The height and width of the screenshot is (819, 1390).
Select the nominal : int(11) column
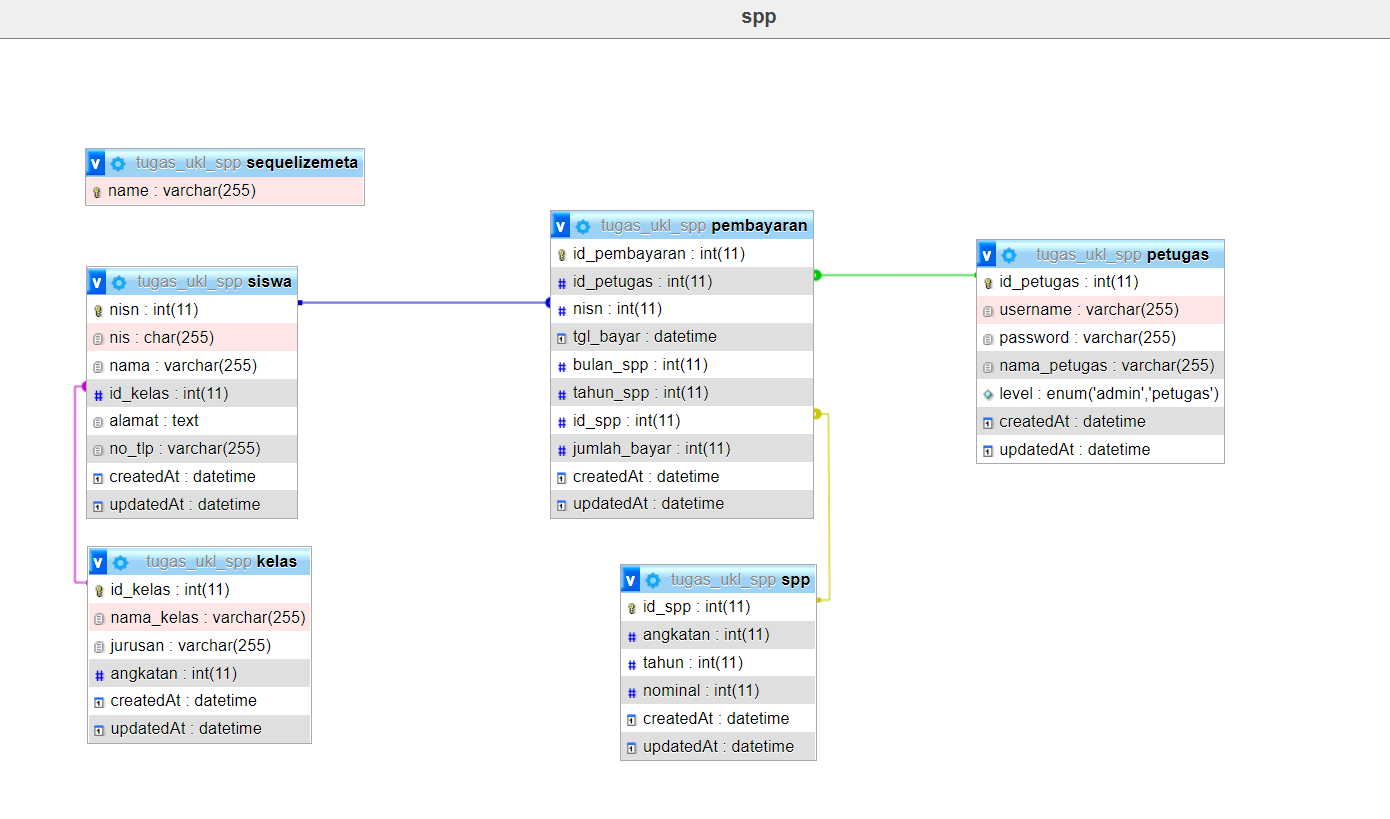[718, 690]
